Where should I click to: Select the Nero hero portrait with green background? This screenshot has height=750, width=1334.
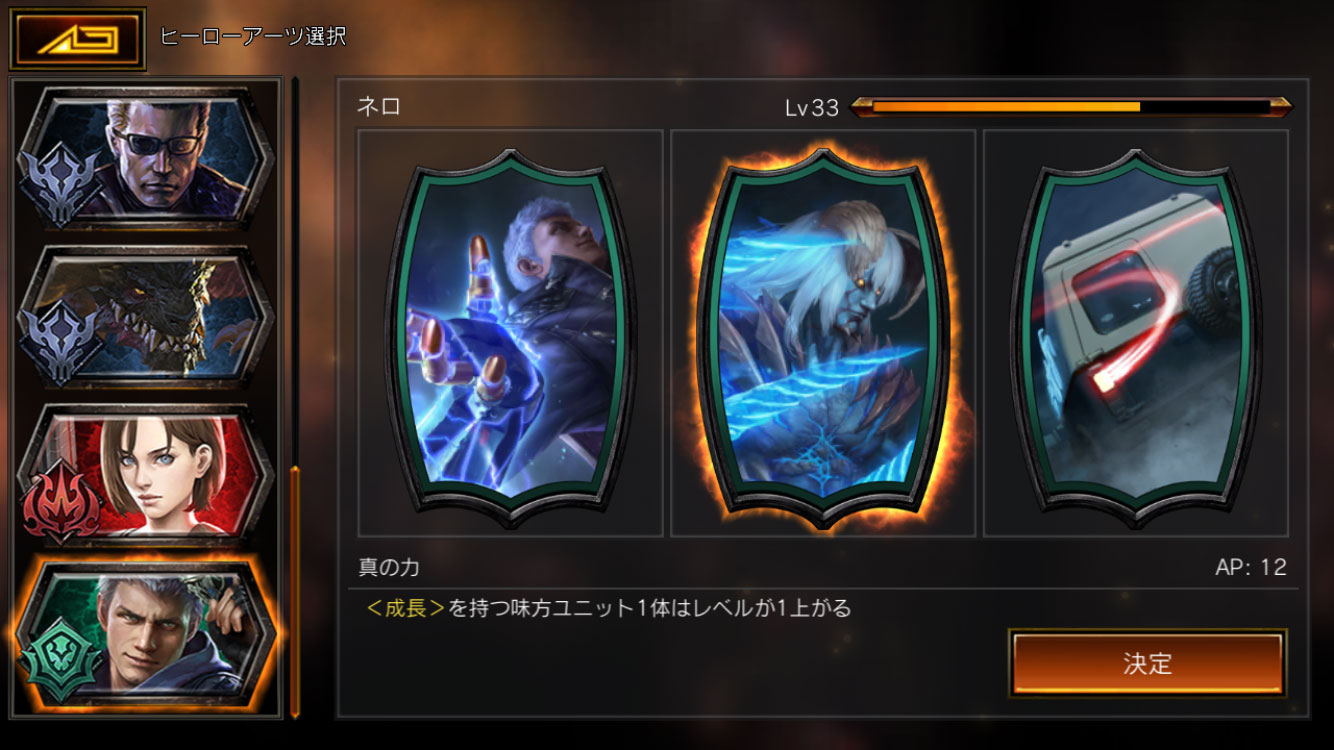click(146, 632)
